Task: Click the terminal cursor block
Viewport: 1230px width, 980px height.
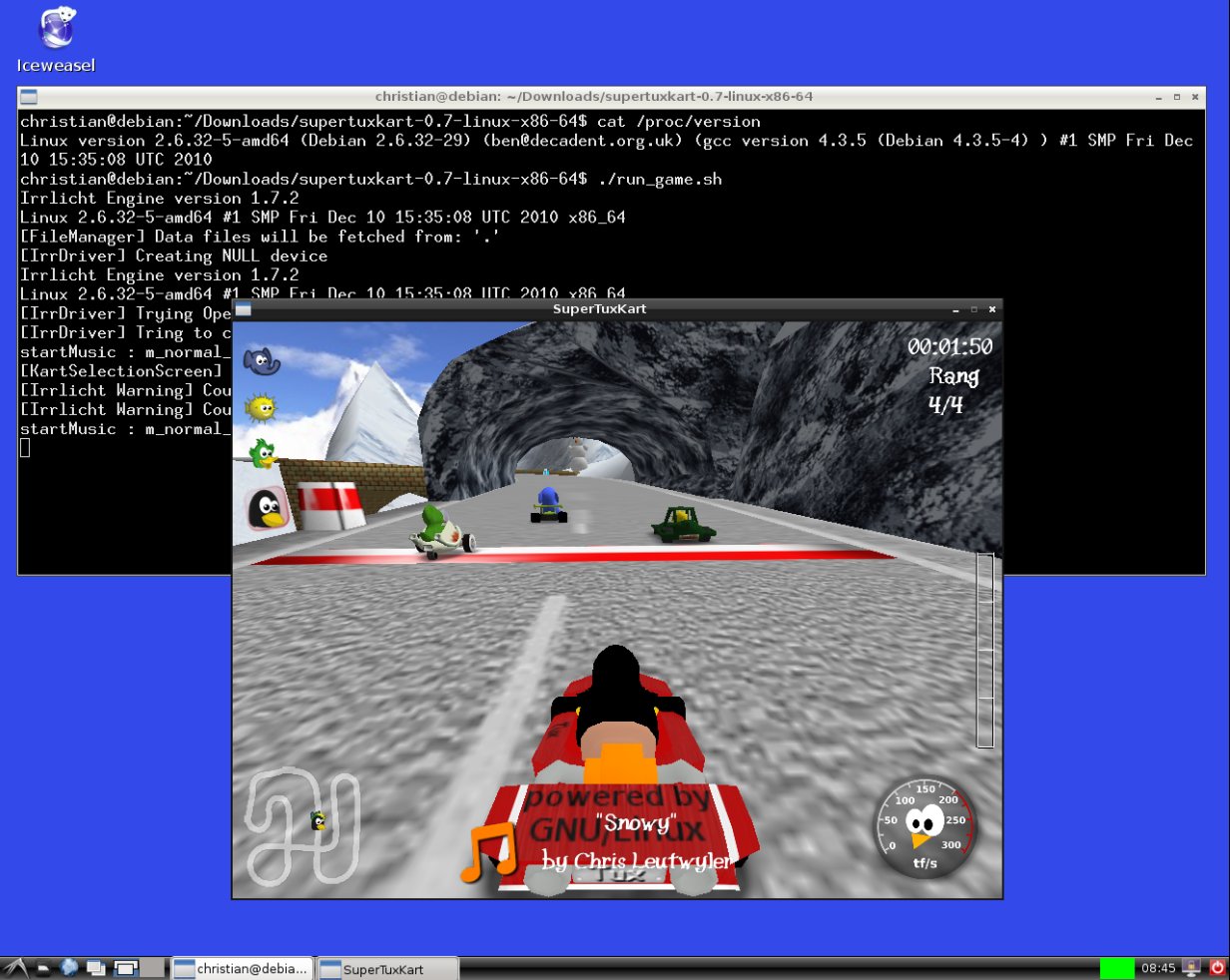Action: pos(25,448)
